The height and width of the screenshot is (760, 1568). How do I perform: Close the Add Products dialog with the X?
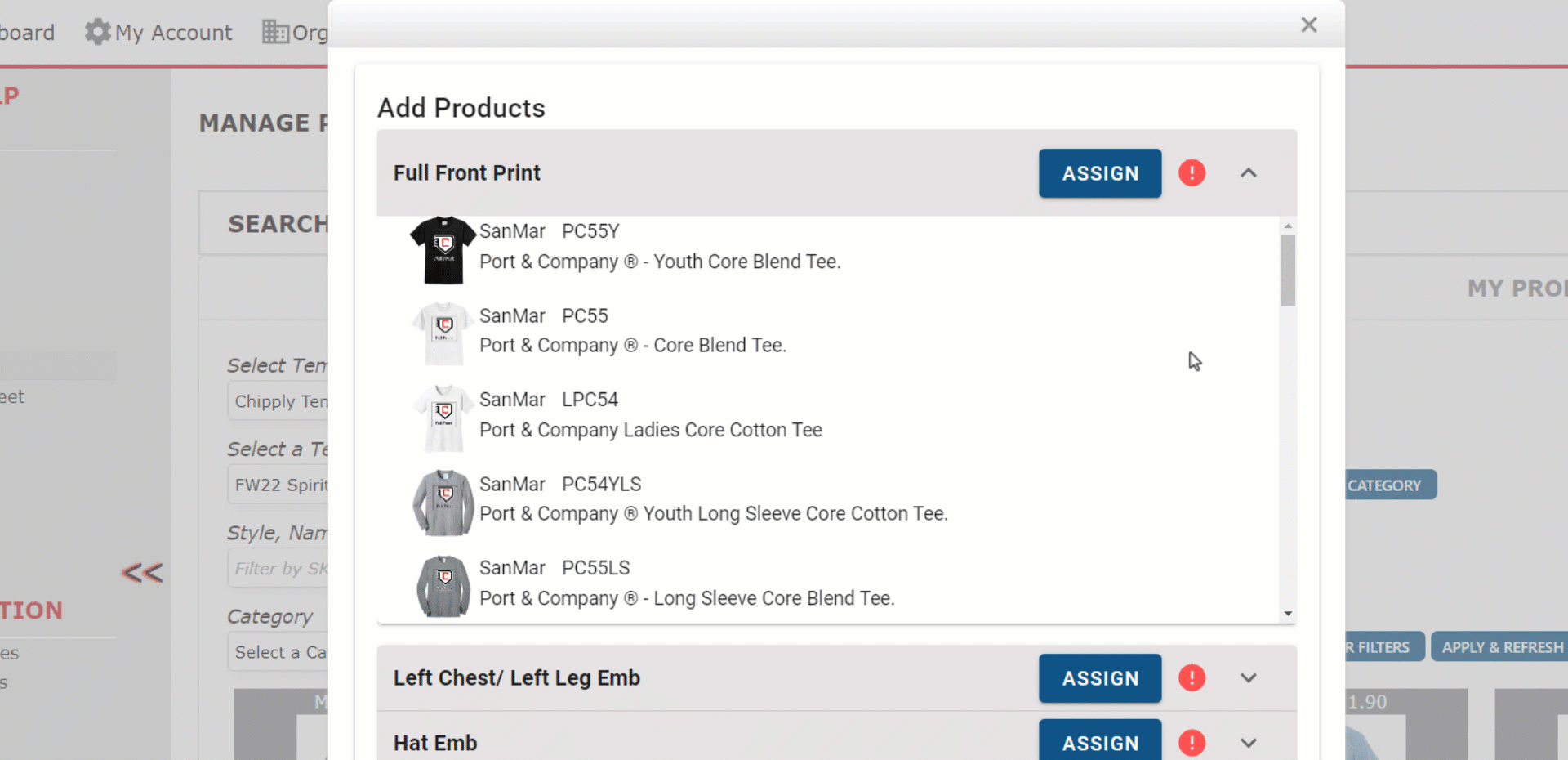[1309, 25]
